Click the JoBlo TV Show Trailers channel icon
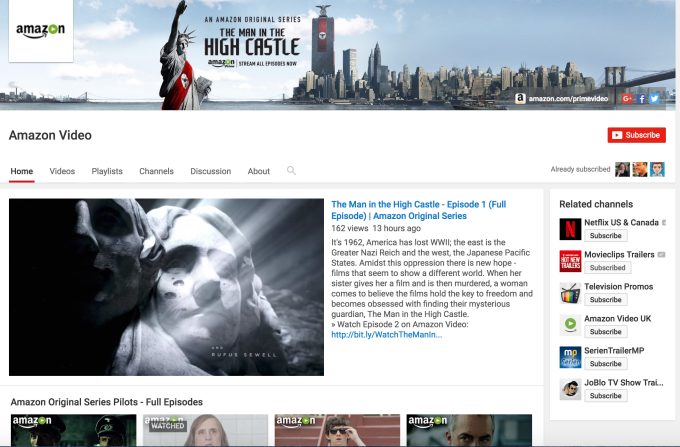 pos(570,389)
